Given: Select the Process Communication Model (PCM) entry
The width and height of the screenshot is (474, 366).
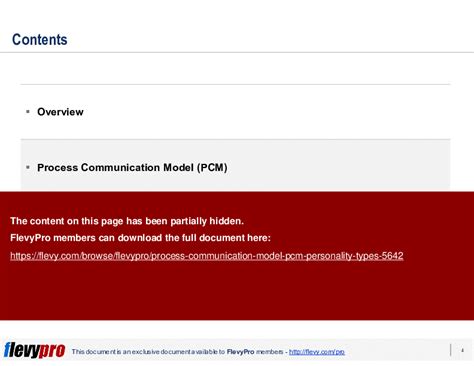Looking at the screenshot, I should [132, 167].
